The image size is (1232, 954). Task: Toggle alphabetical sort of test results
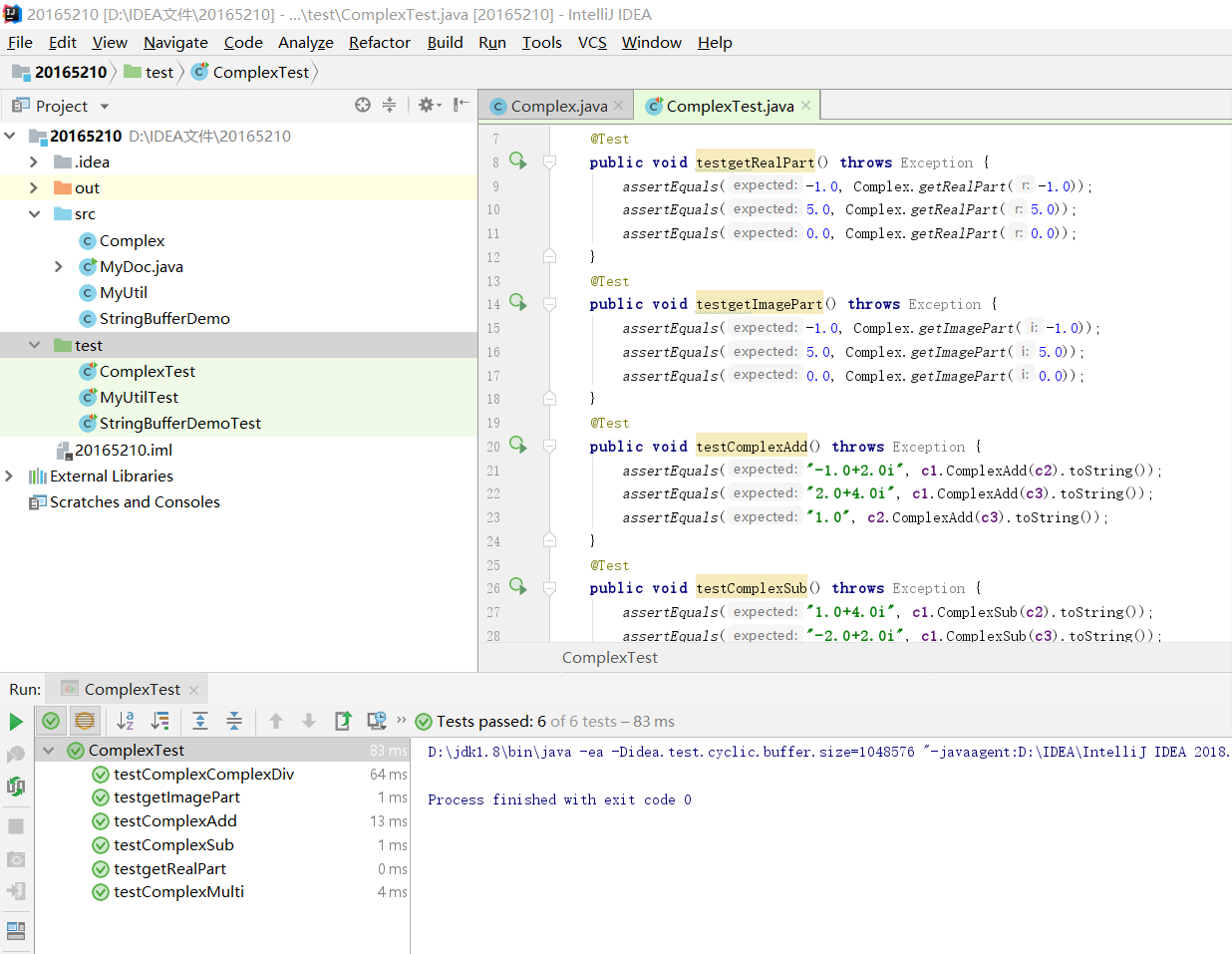click(x=126, y=721)
